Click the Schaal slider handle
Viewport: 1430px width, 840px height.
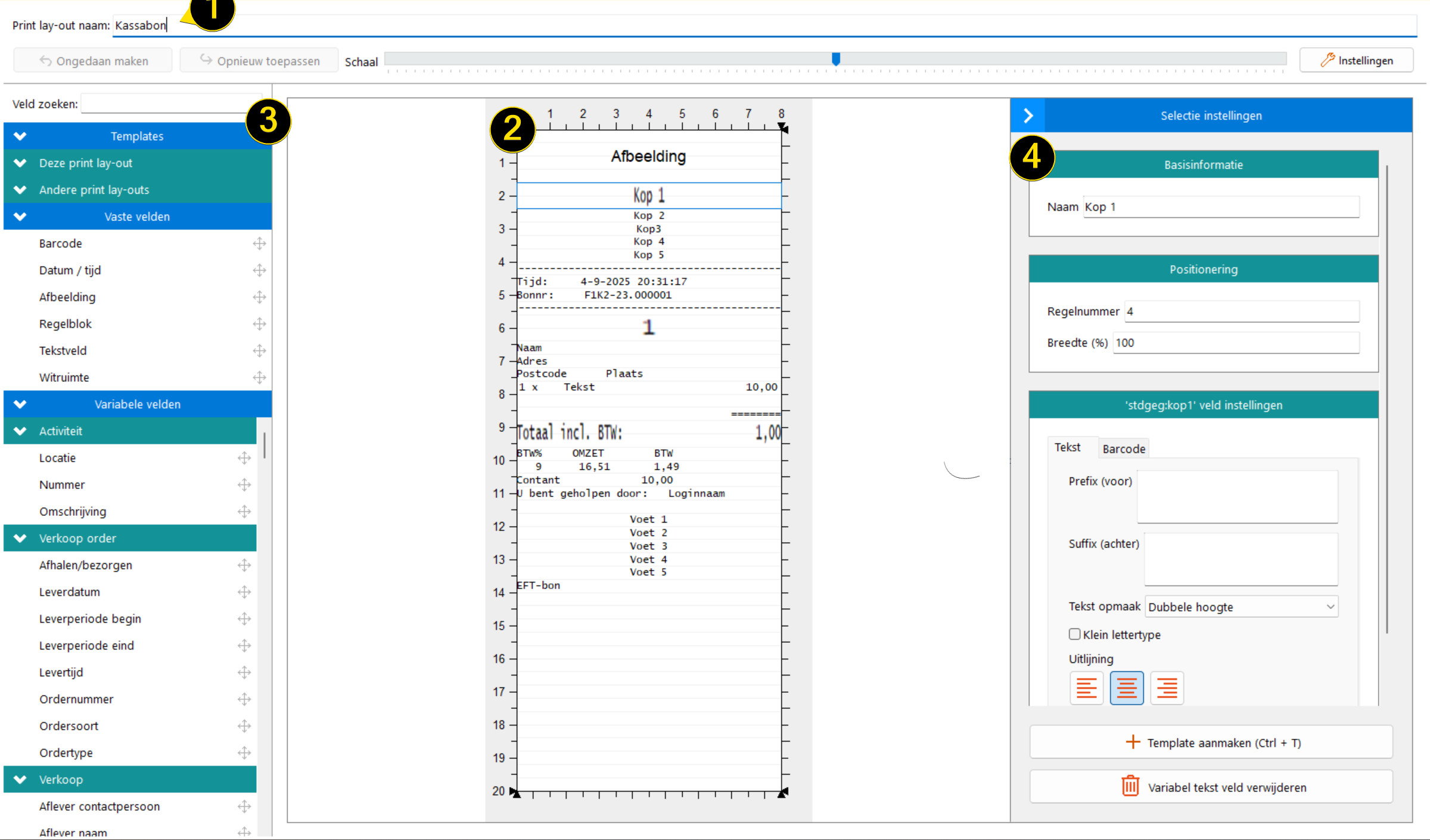836,58
